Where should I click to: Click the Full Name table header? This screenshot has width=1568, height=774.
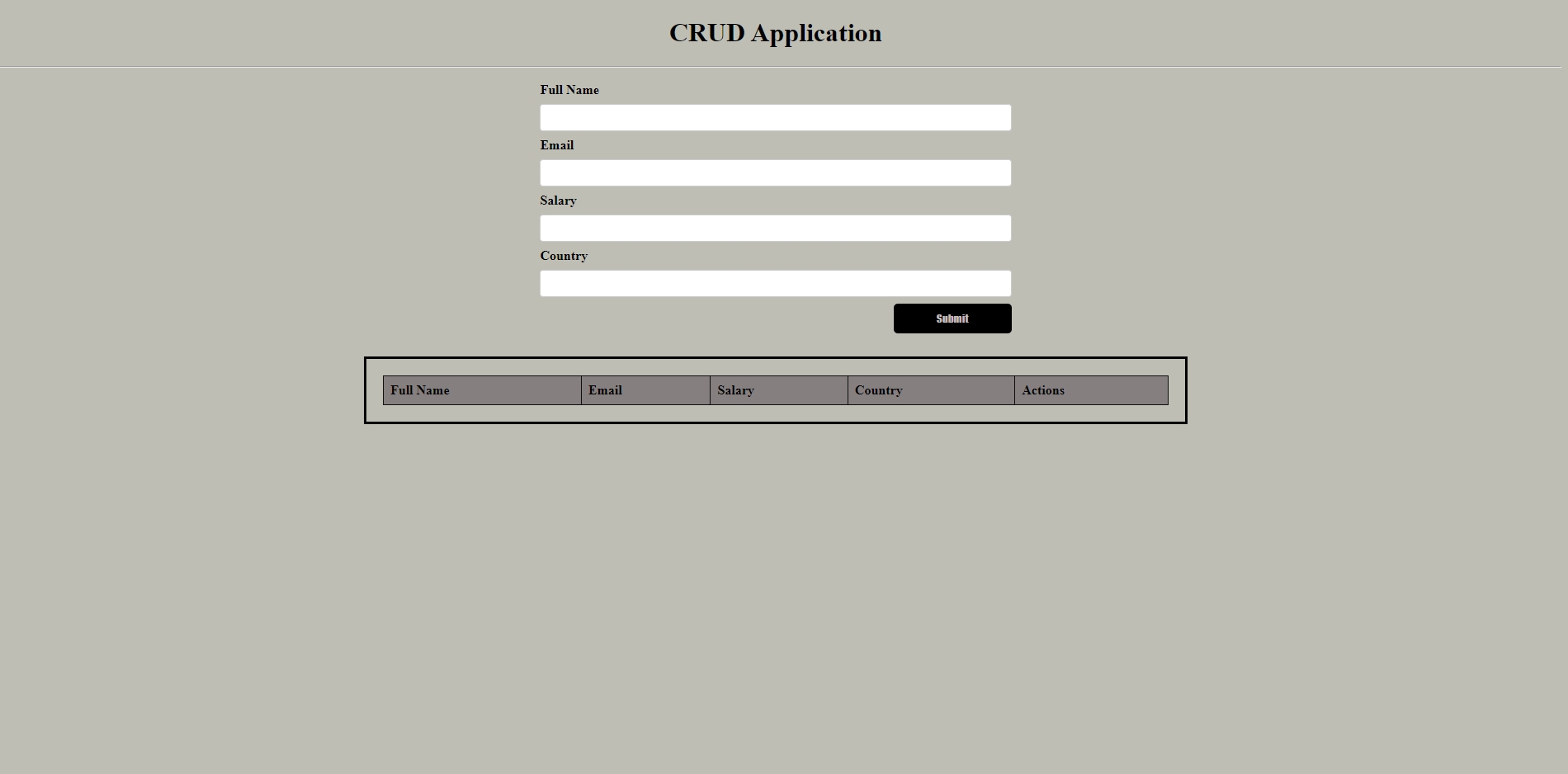tap(482, 390)
